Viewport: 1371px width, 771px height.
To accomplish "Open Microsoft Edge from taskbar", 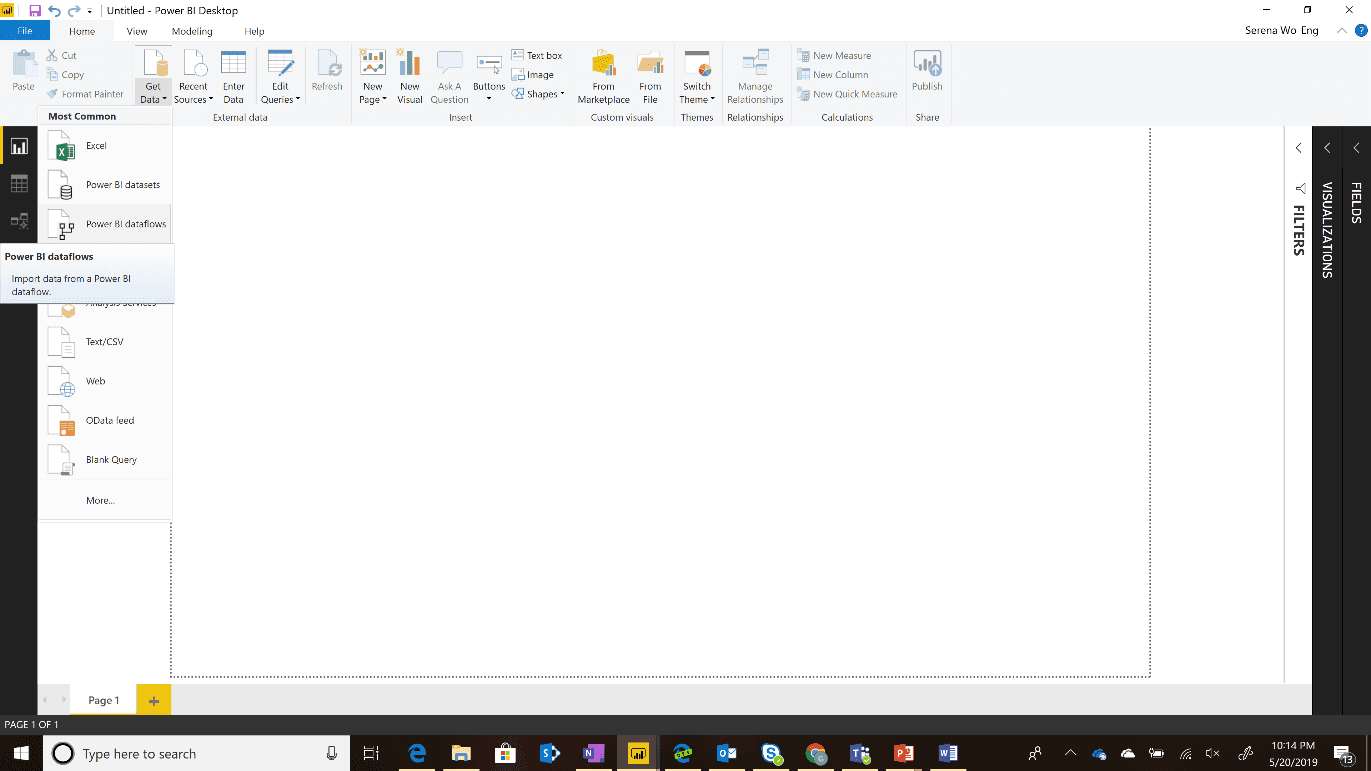I will point(417,753).
